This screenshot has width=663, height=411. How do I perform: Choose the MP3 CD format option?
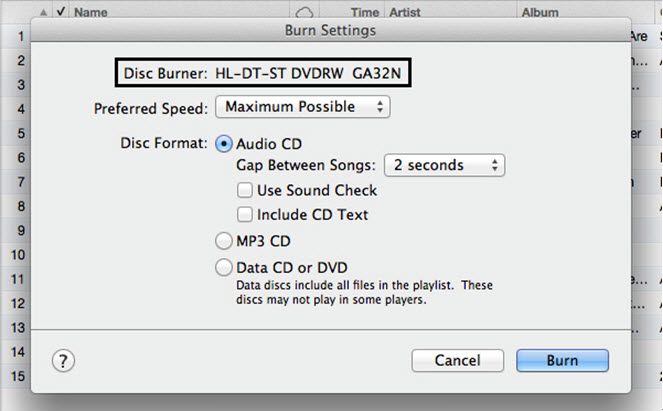point(224,241)
